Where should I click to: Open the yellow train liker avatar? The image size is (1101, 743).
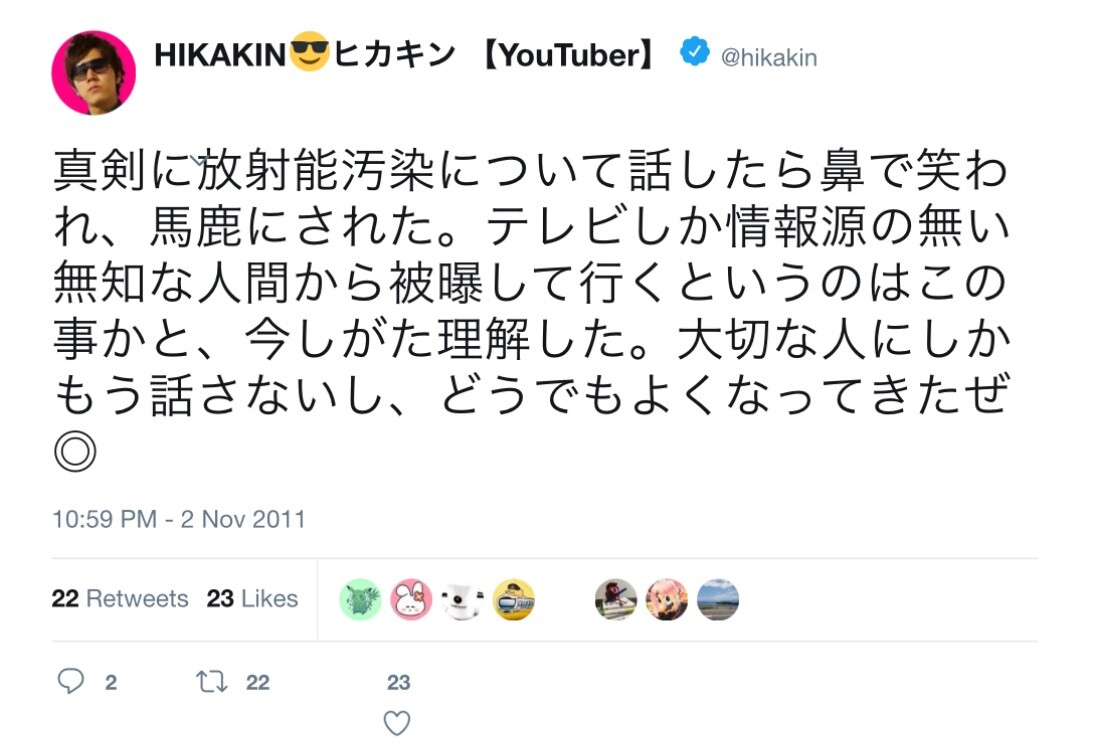click(x=514, y=600)
